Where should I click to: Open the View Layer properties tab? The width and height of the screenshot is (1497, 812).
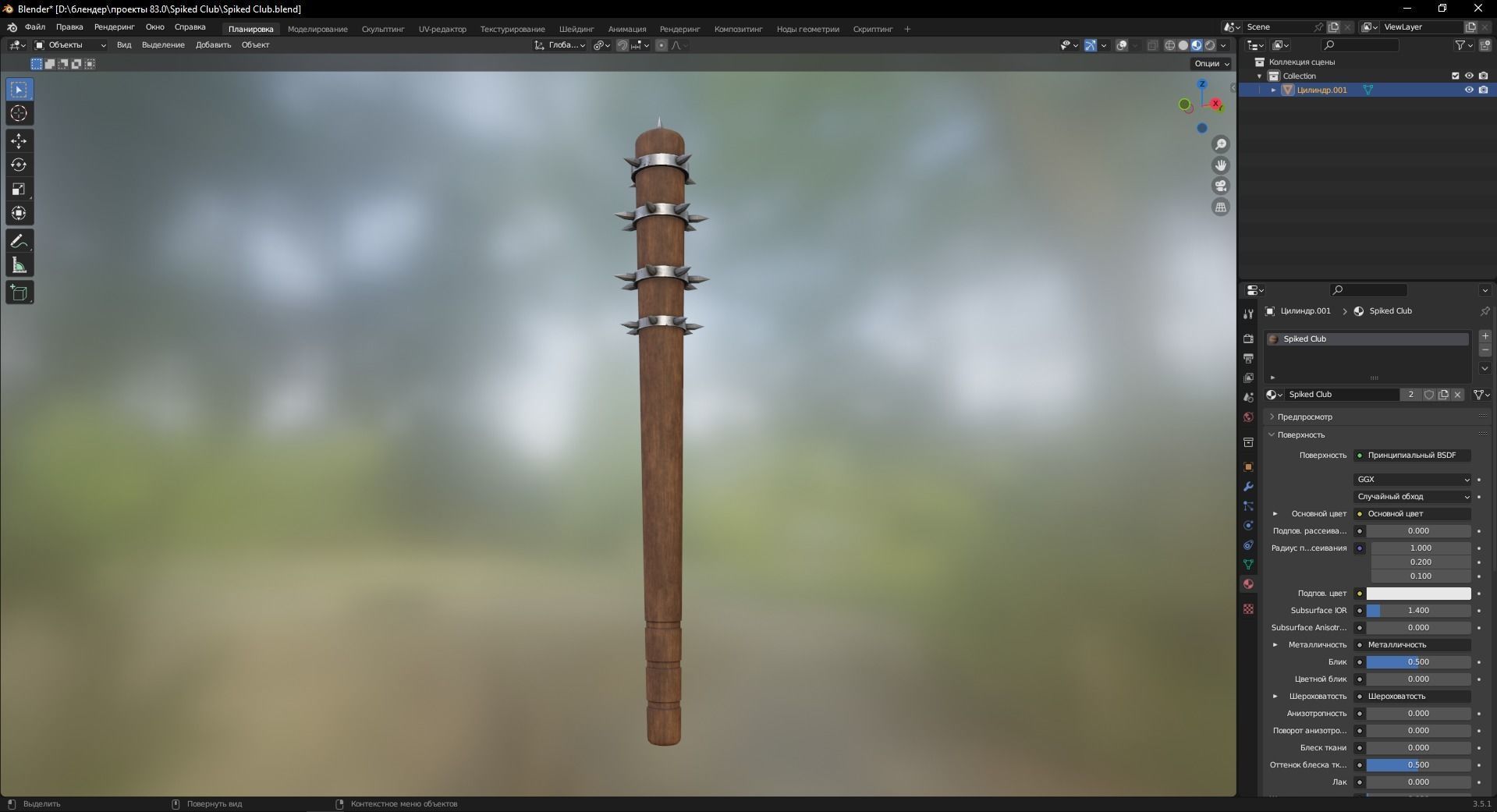tap(1248, 378)
